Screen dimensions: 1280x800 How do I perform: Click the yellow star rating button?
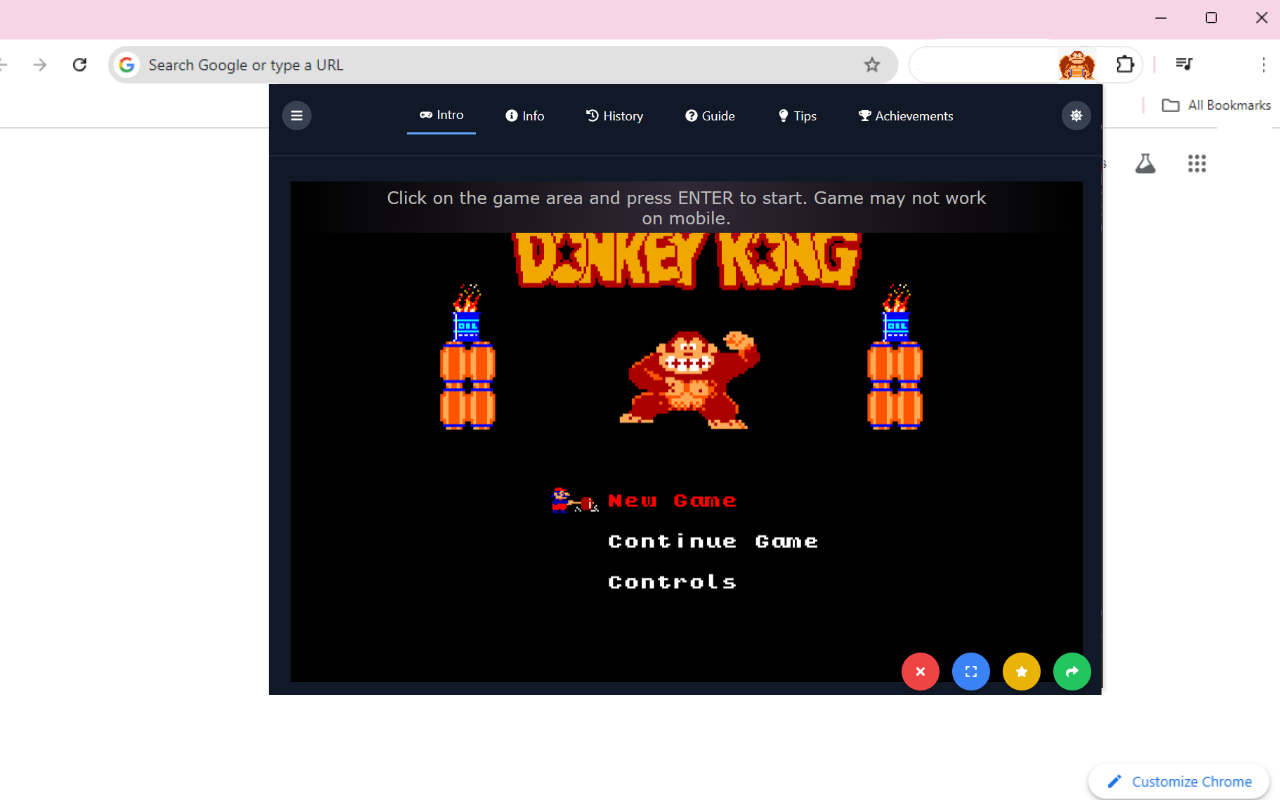point(1021,671)
